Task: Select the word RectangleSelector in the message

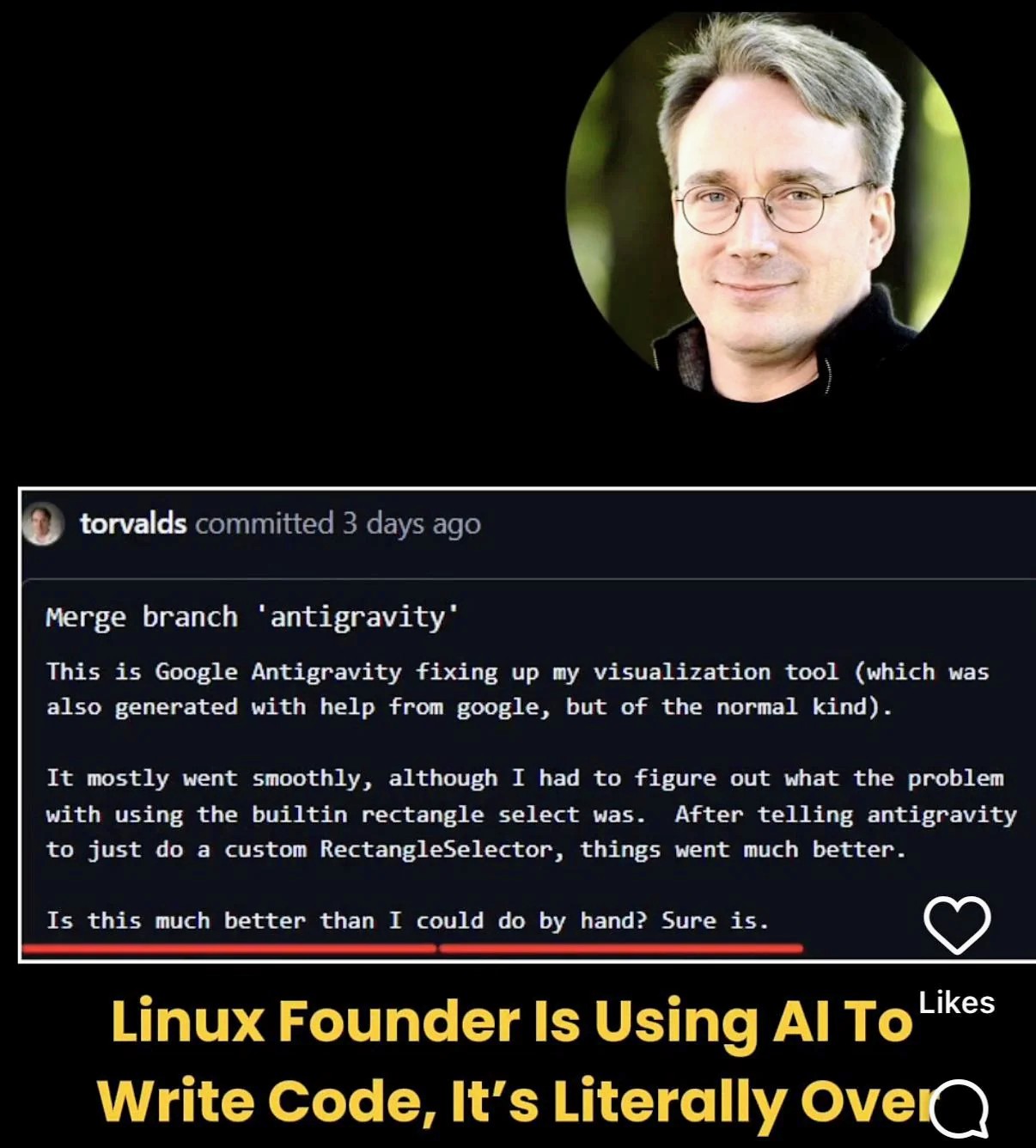Action: point(436,849)
